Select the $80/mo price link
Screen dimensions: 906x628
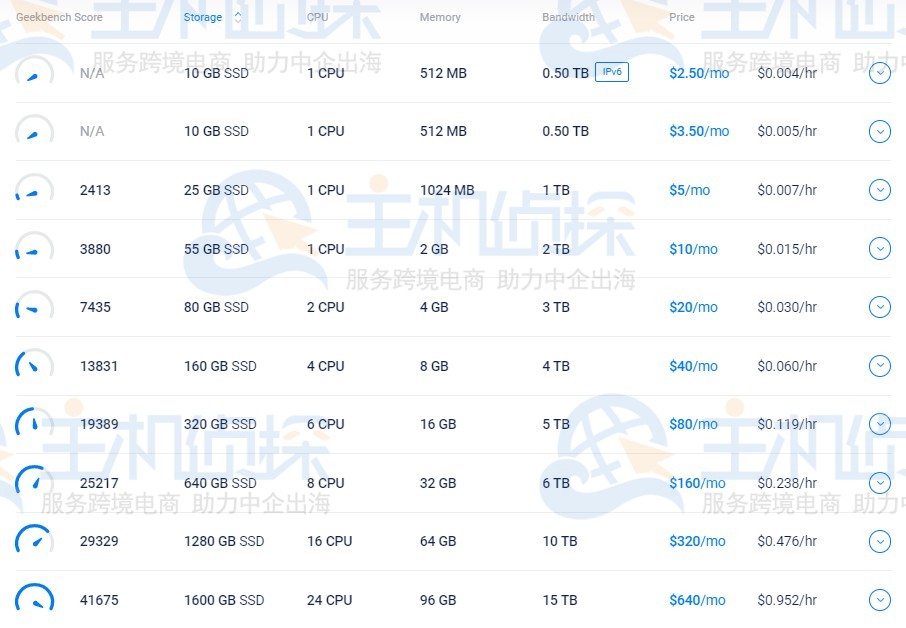coord(693,425)
